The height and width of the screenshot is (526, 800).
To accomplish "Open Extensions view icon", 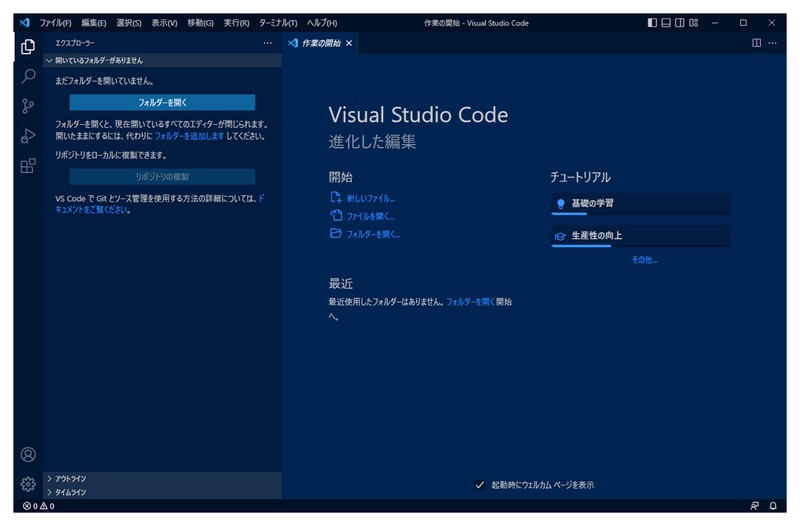I will point(28,165).
